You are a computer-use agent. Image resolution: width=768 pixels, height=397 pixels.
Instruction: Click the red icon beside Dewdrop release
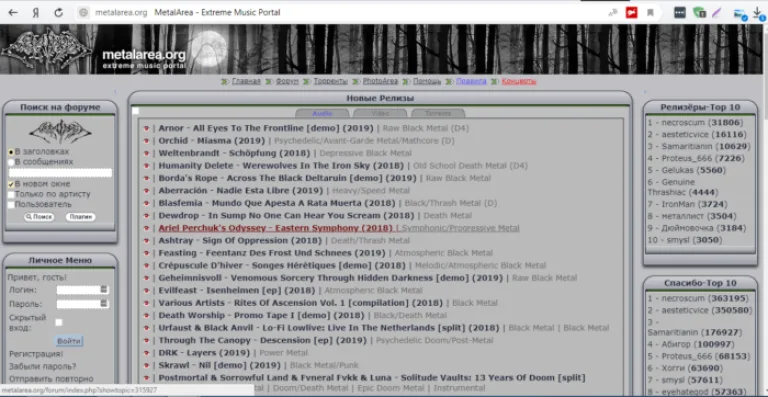pos(146,216)
